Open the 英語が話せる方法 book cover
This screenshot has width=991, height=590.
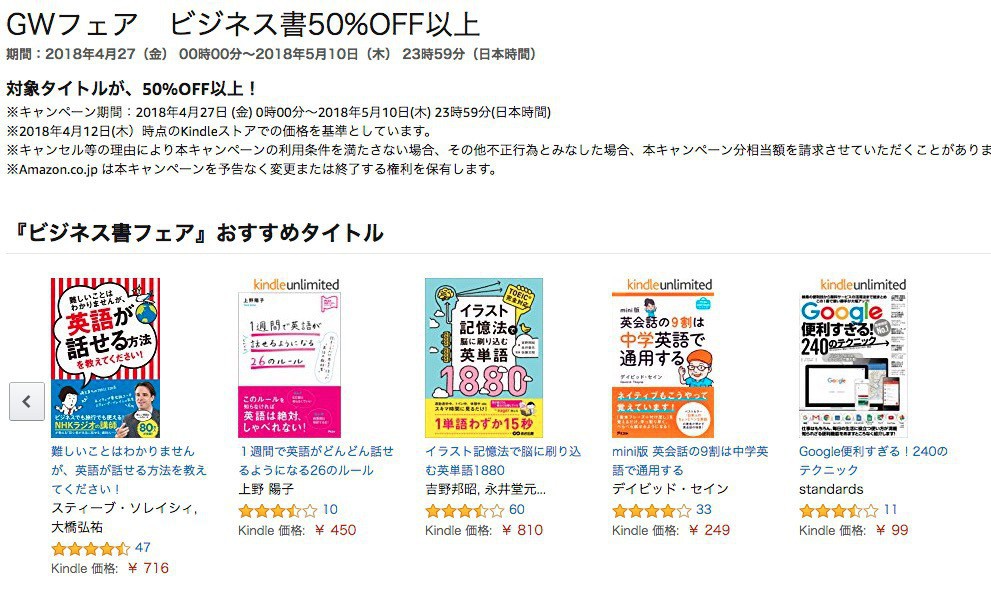tap(106, 358)
